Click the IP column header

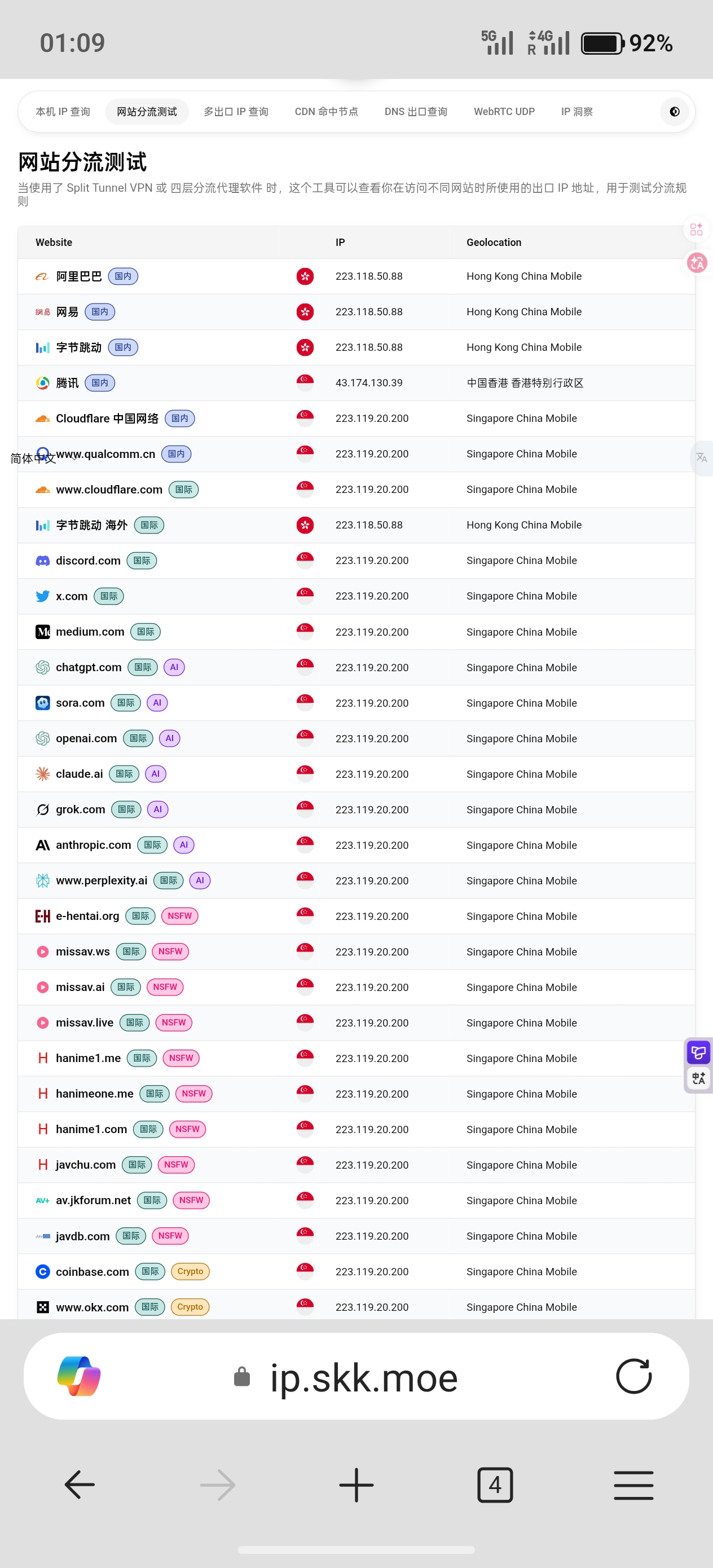click(x=340, y=243)
